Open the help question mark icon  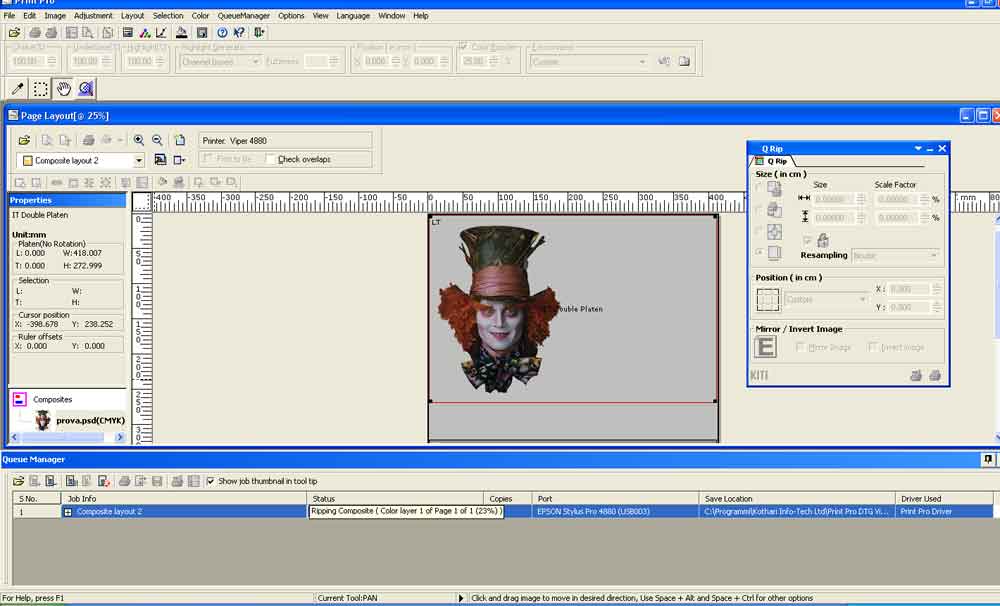pyautogui.click(x=222, y=33)
